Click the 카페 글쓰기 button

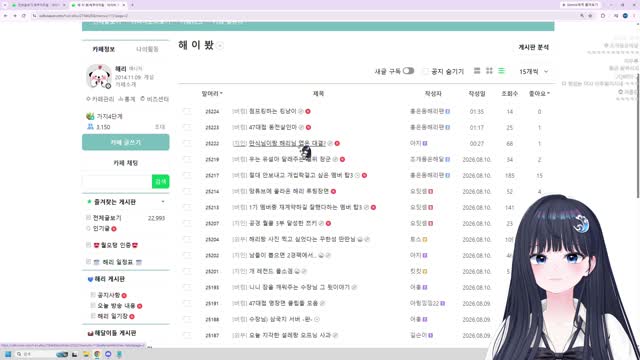coord(126,142)
